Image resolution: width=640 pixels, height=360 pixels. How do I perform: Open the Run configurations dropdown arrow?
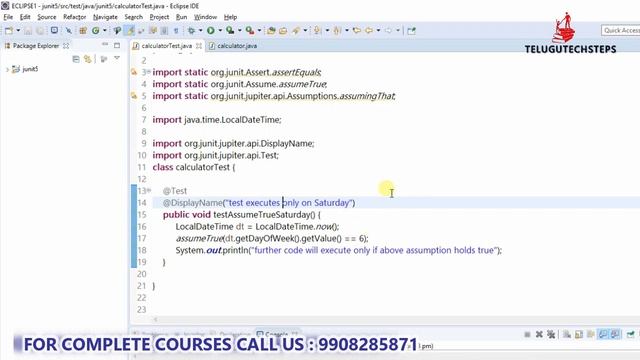click(220, 30)
